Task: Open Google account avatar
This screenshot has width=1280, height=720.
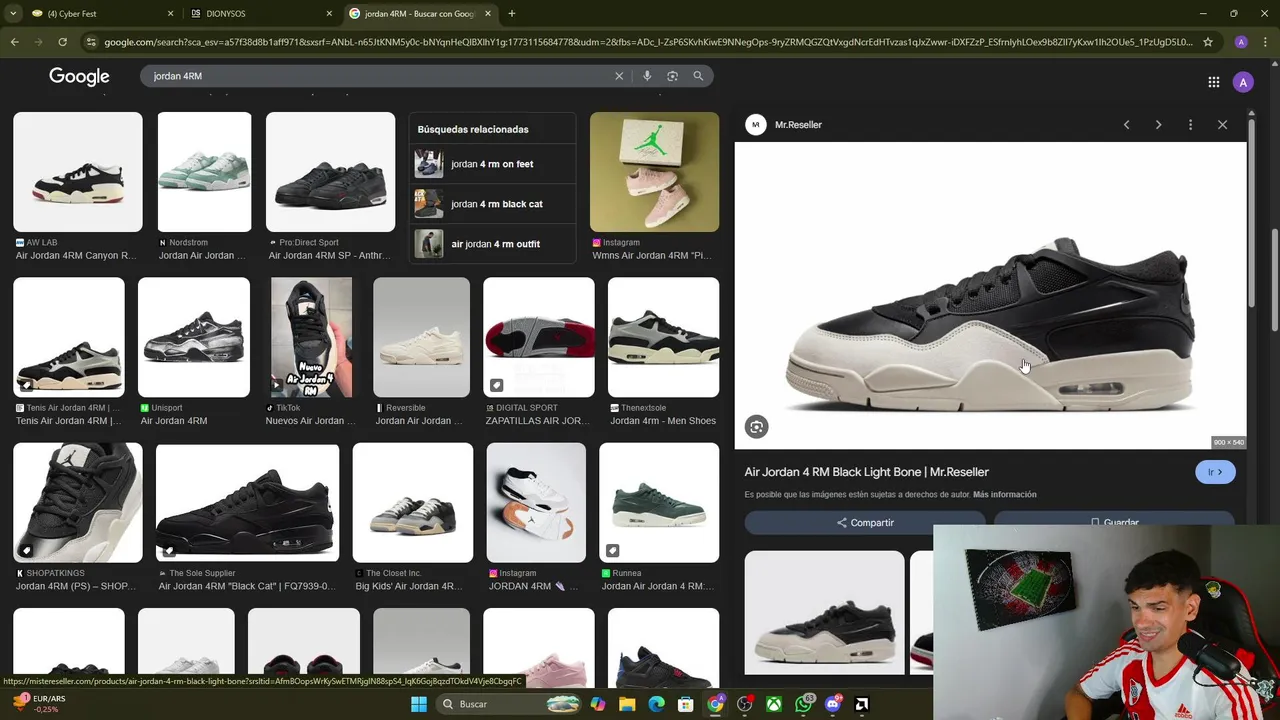Action: [x=1243, y=83]
